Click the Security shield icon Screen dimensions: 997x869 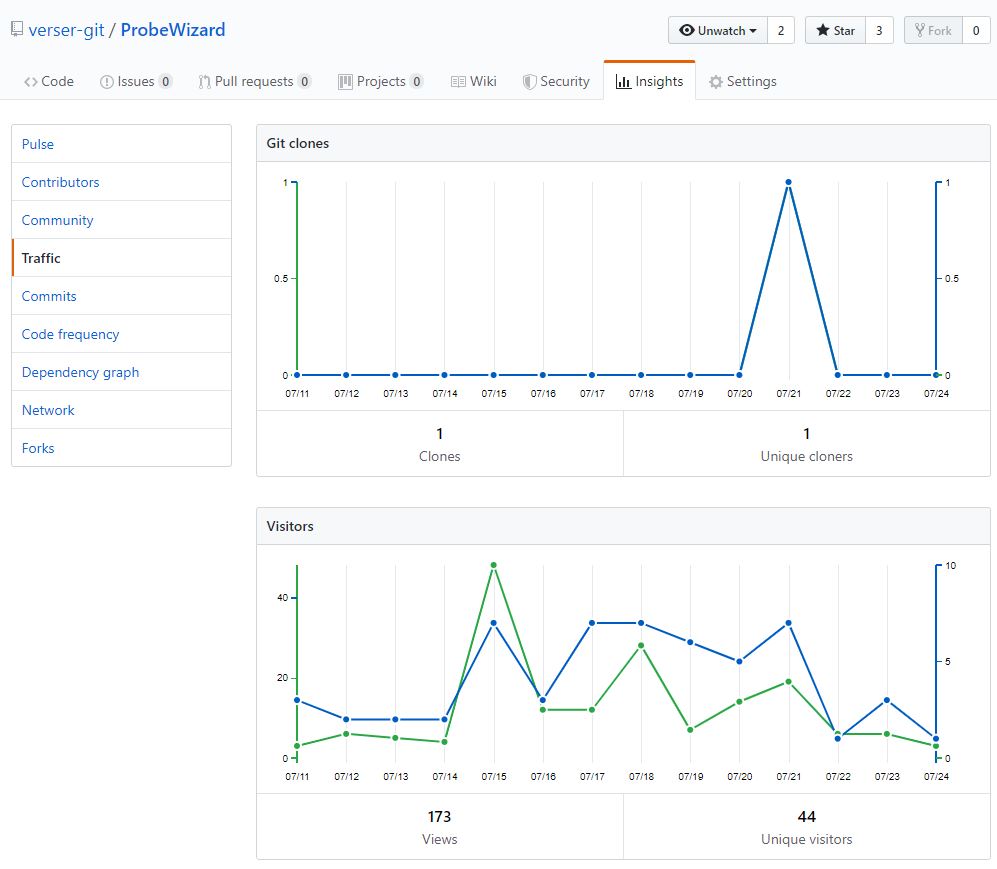(x=530, y=82)
